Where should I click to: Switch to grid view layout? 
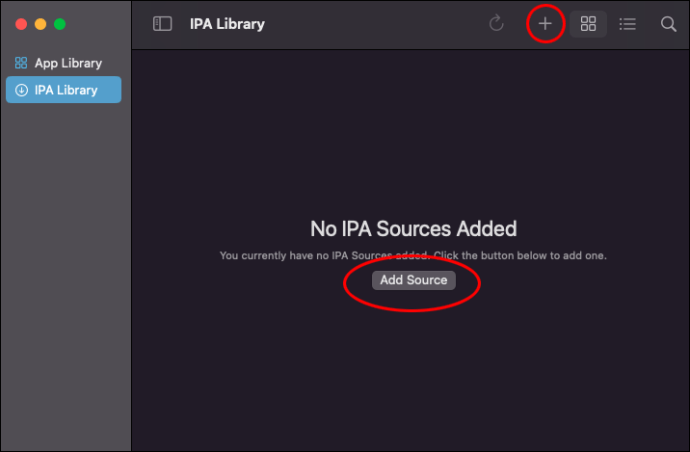click(x=588, y=24)
